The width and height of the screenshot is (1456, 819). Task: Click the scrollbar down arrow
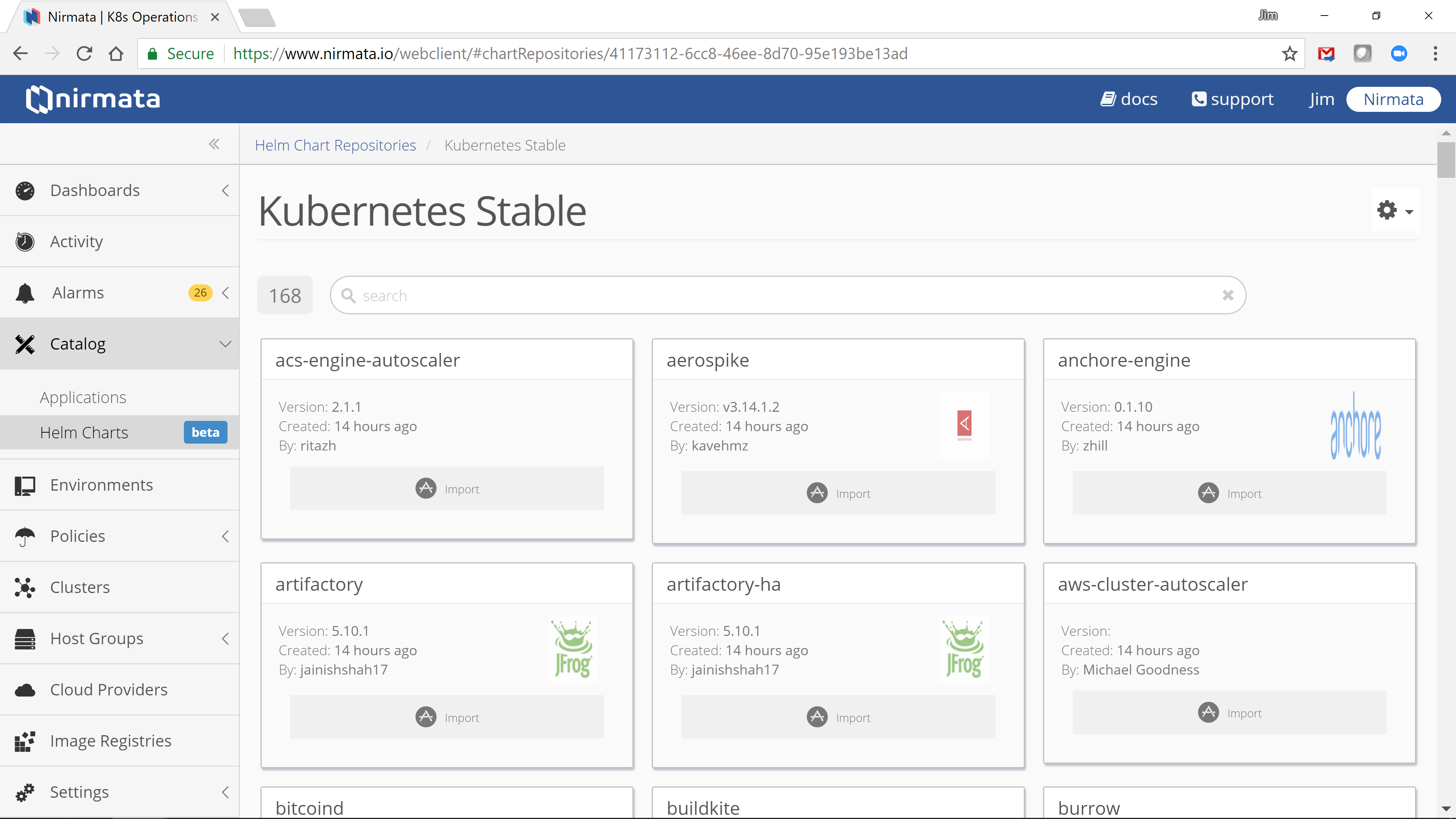[x=1446, y=809]
